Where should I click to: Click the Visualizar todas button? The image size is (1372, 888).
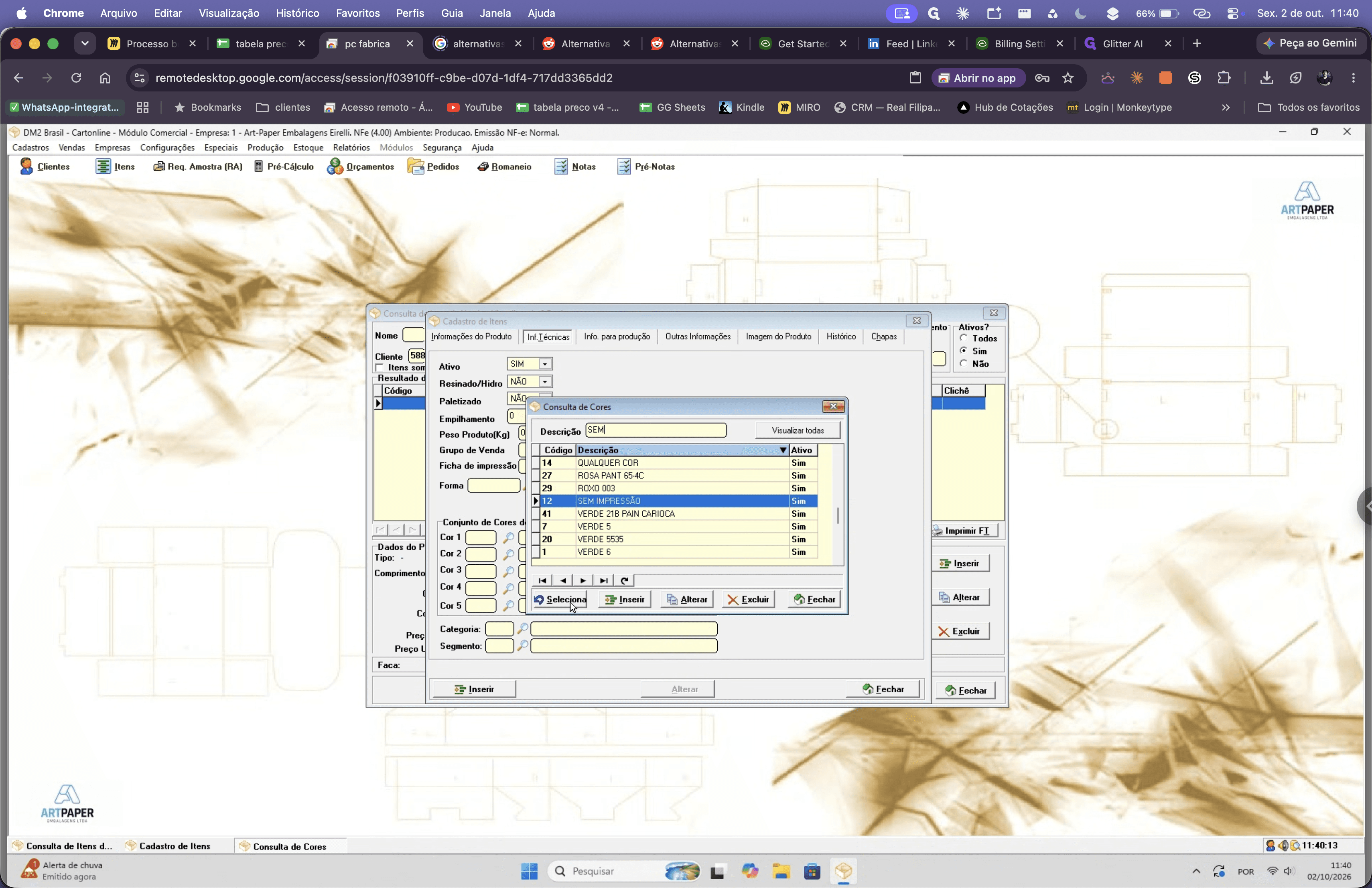798,430
